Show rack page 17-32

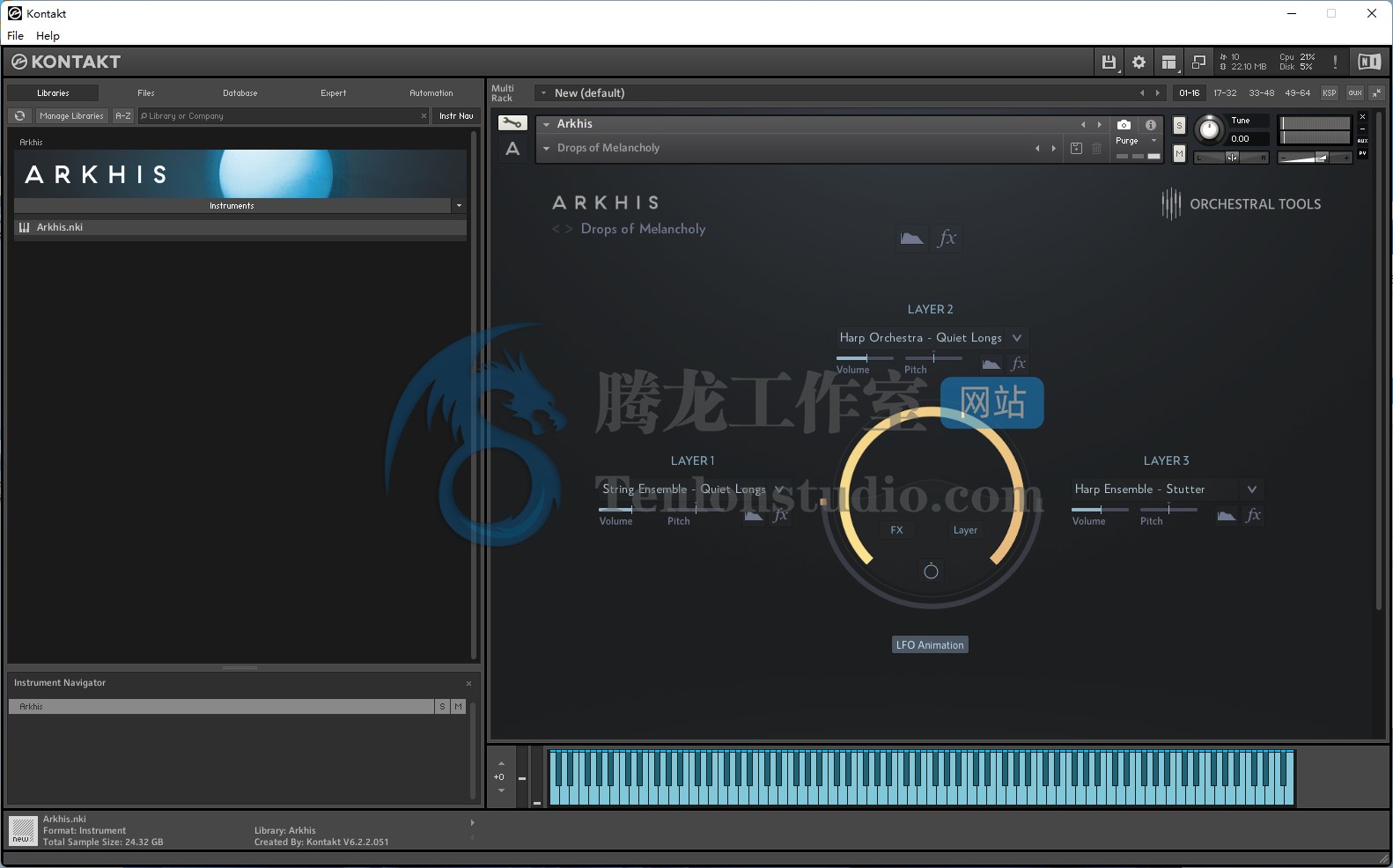[x=1225, y=92]
